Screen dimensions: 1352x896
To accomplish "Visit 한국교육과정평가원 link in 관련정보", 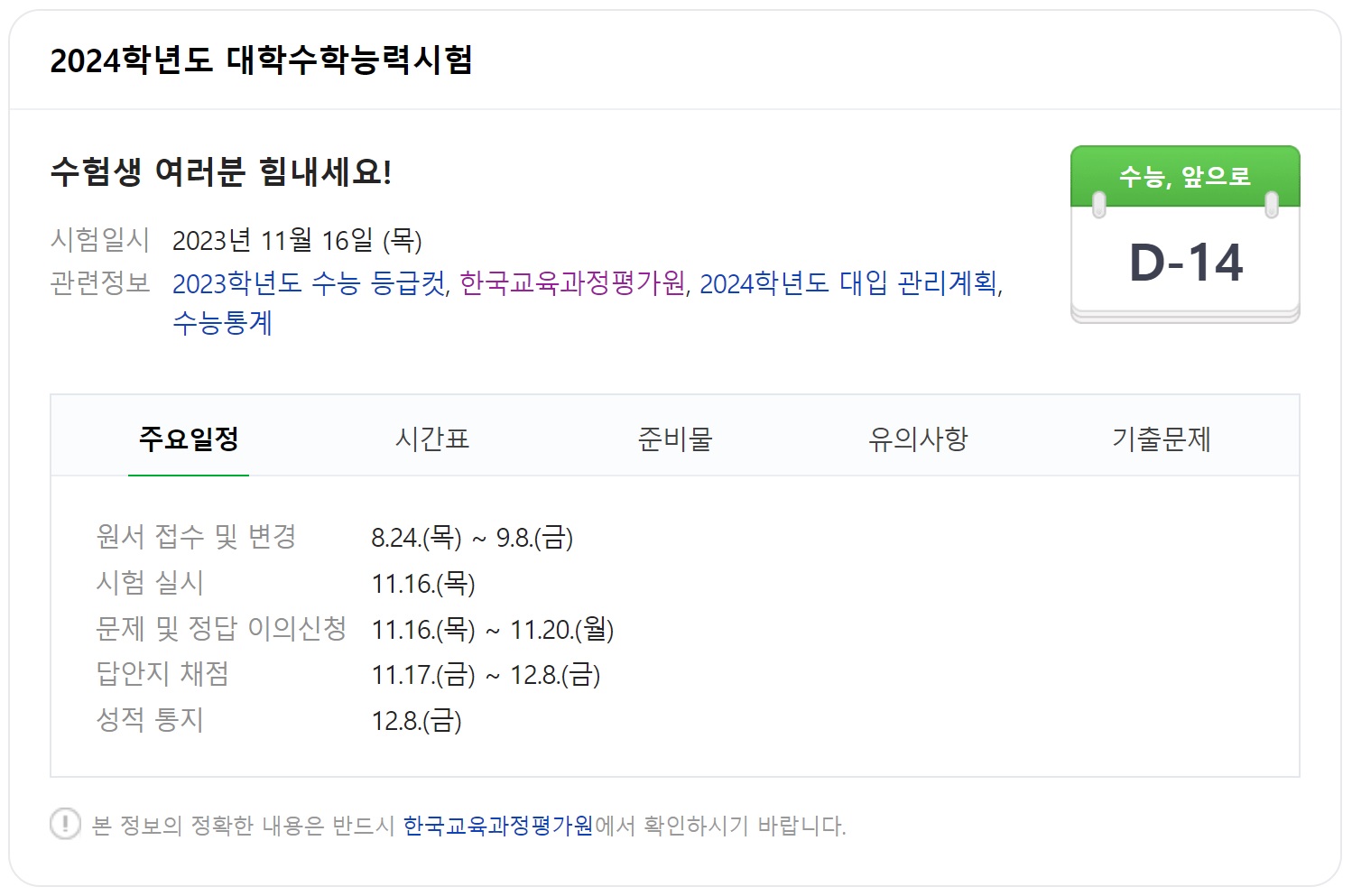I will (x=573, y=285).
